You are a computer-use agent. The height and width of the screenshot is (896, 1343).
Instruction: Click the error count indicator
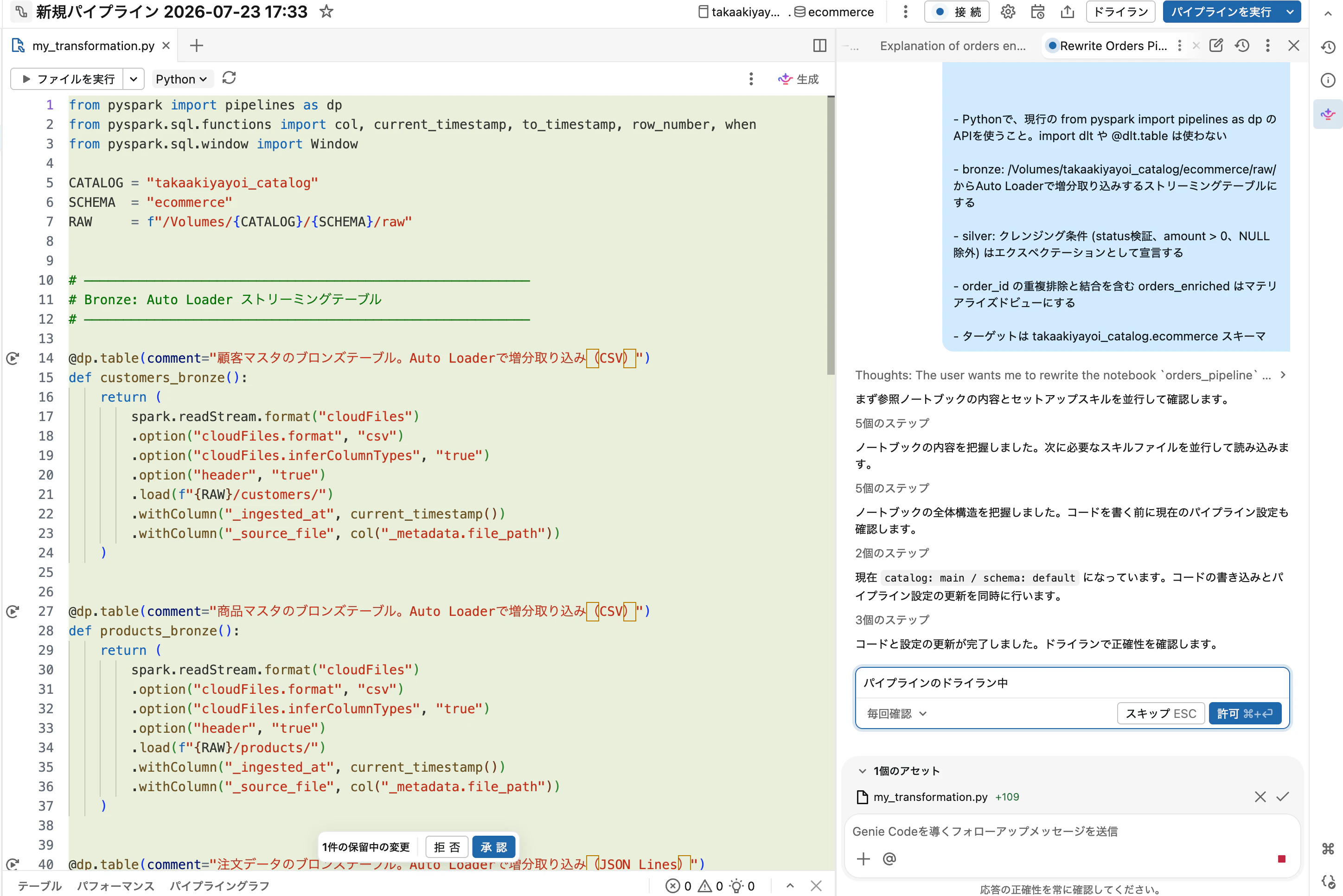678,886
